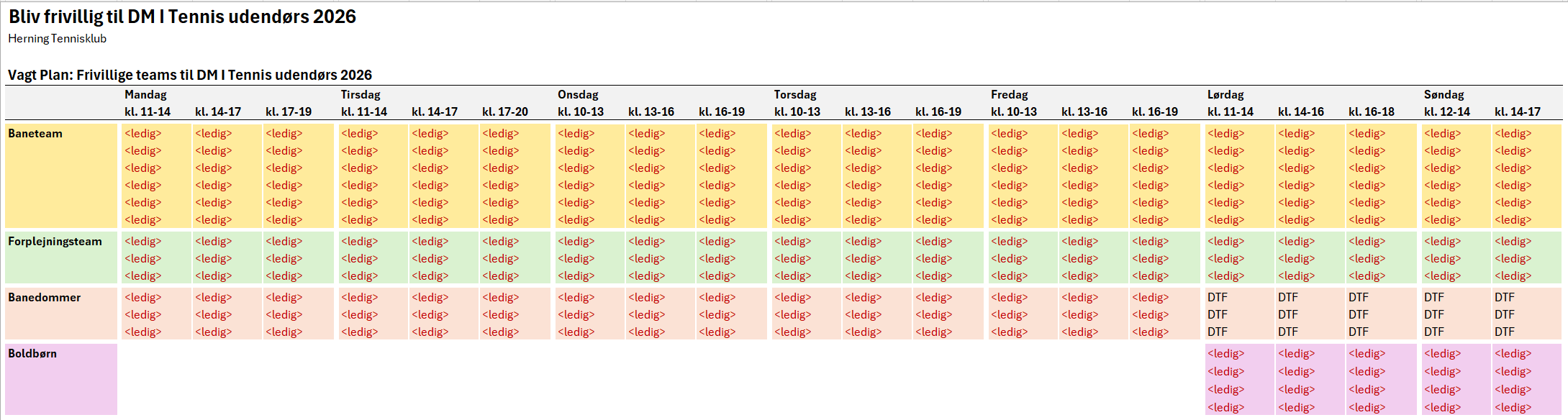Click the Tirsdag day header

click(361, 95)
